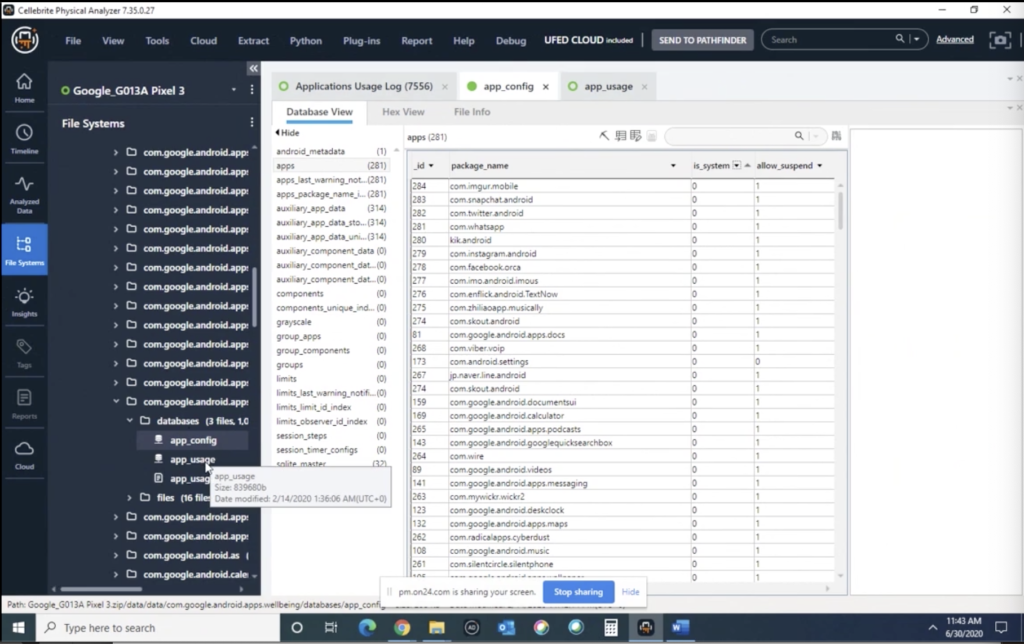Viewport: 1024px width, 644px height.
Task: Collapse the databases folder
Action: pyautogui.click(x=129, y=421)
